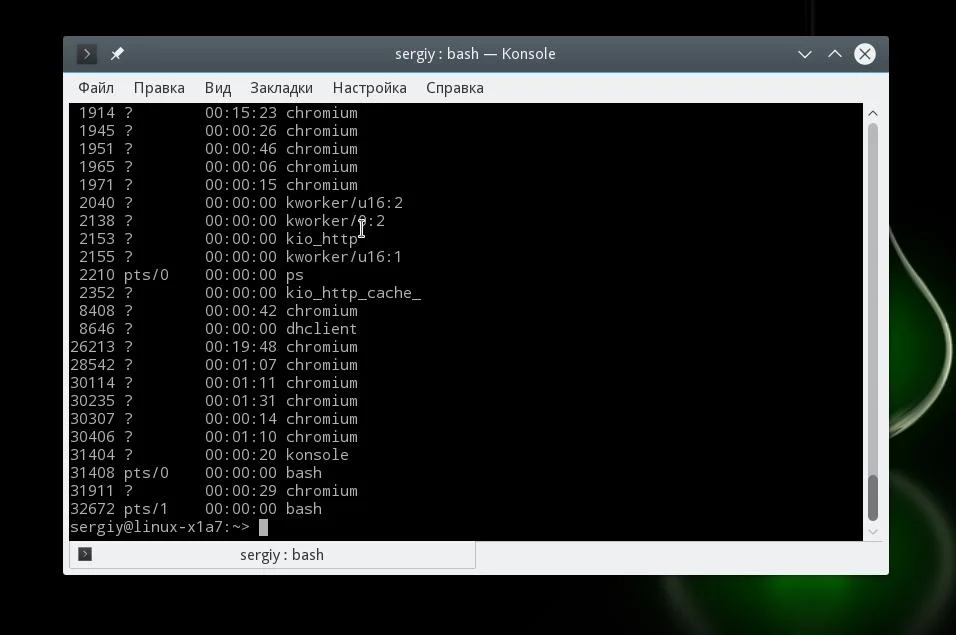Click the kio_http_cache_ process line
This screenshot has height=635, width=956.
tap(249, 293)
